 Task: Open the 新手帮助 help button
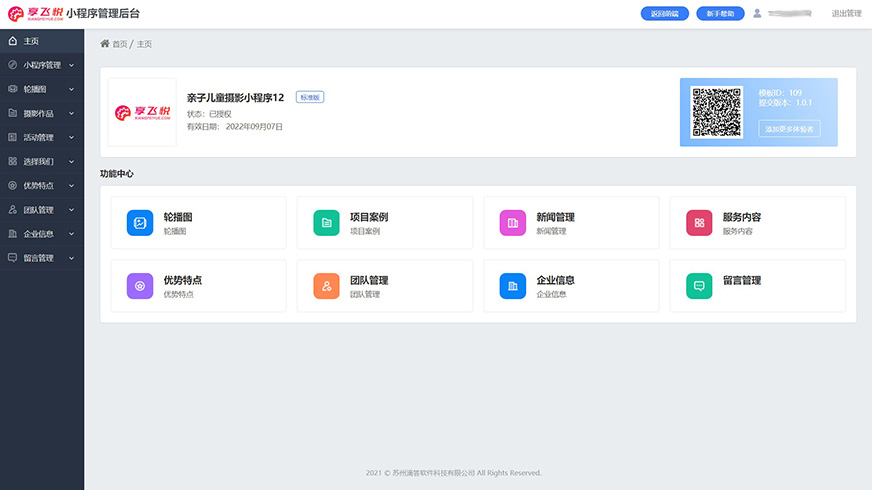pos(719,14)
